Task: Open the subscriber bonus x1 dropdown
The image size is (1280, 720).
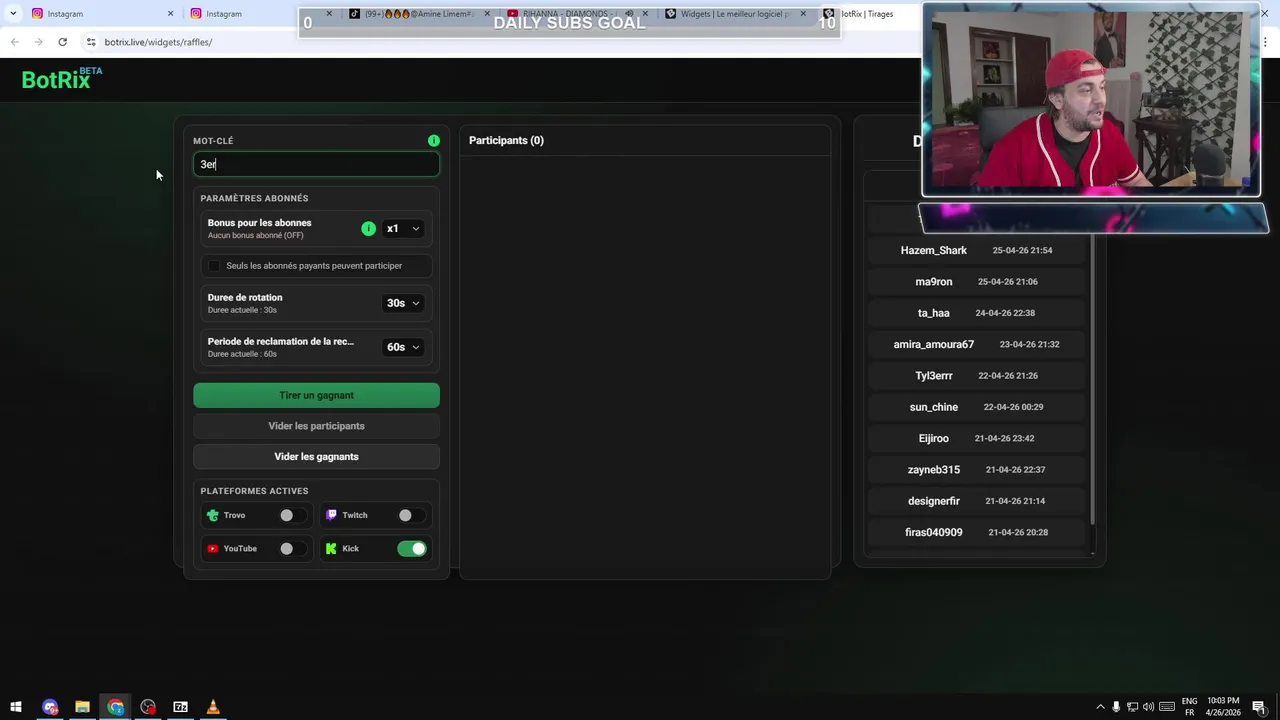Action: [403, 229]
